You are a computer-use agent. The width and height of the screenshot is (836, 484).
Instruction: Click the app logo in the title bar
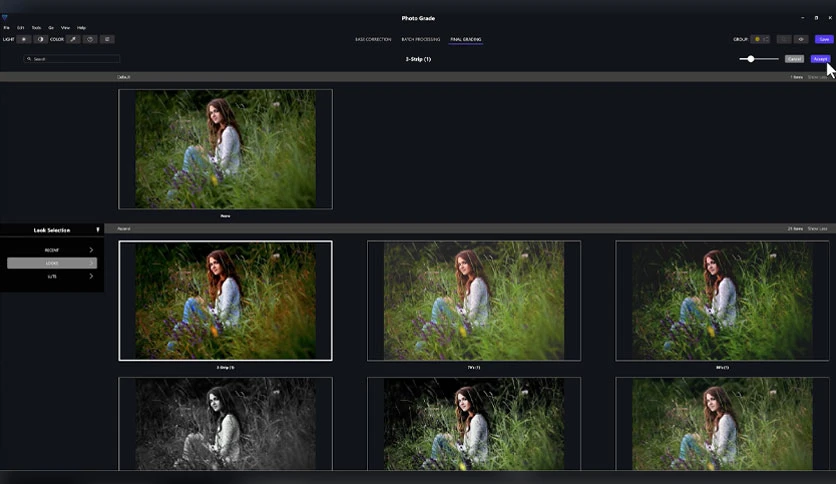tap(5, 18)
